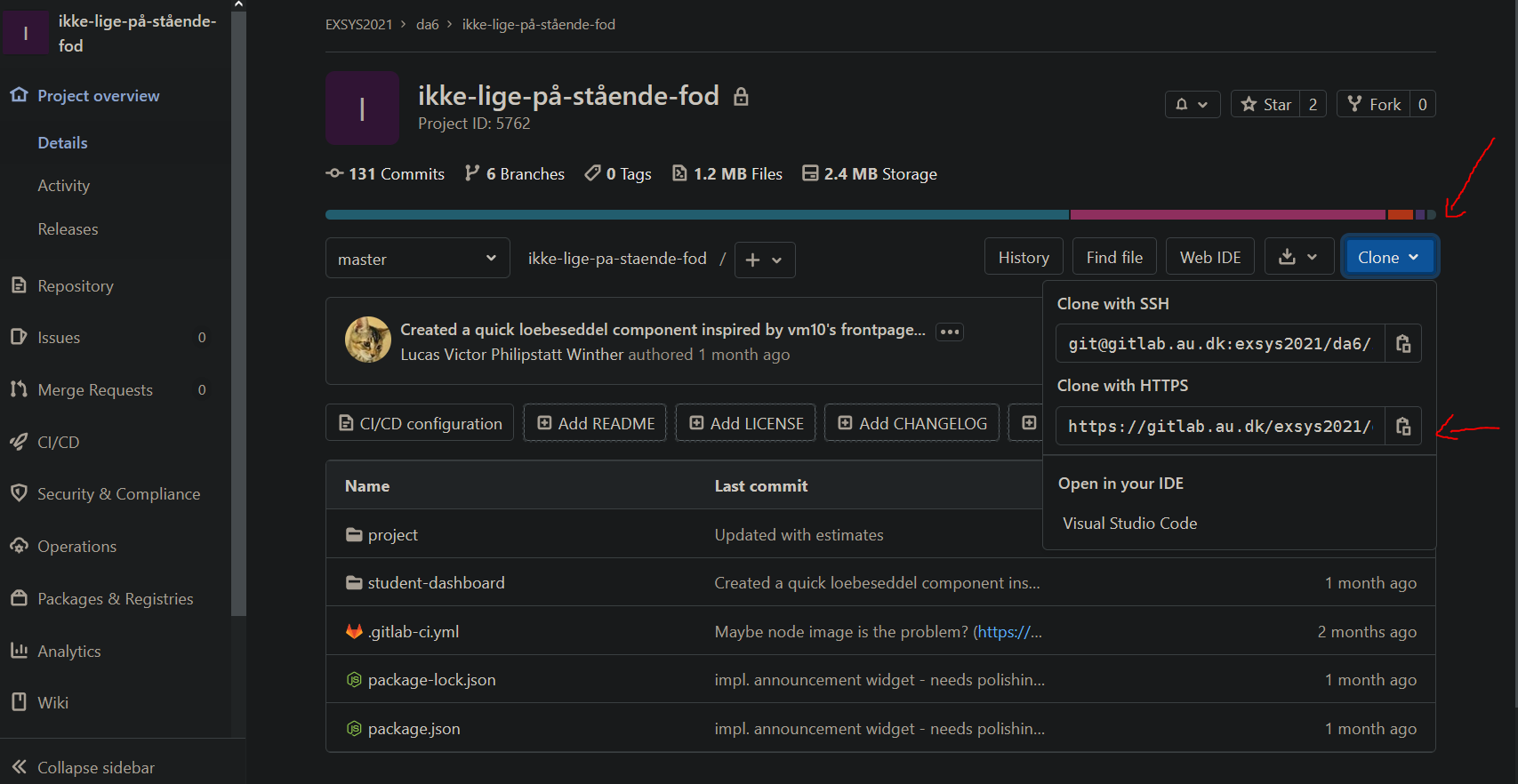Select Visual Studio Code under Open in IDE
1518x784 pixels.
pyautogui.click(x=1129, y=524)
